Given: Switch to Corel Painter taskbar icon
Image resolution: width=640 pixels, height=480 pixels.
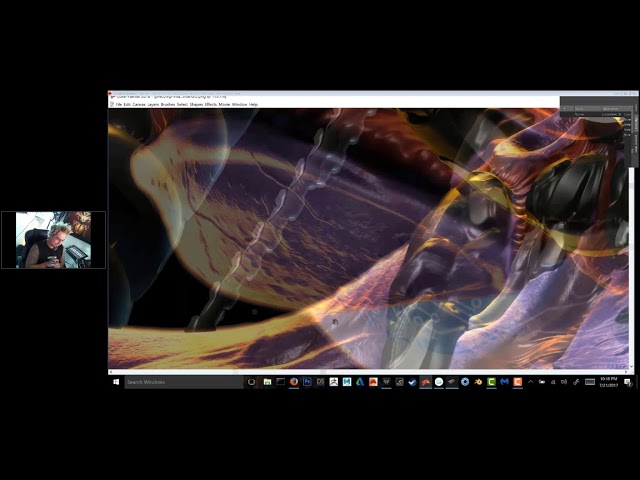Looking at the screenshot, I should 426,382.
